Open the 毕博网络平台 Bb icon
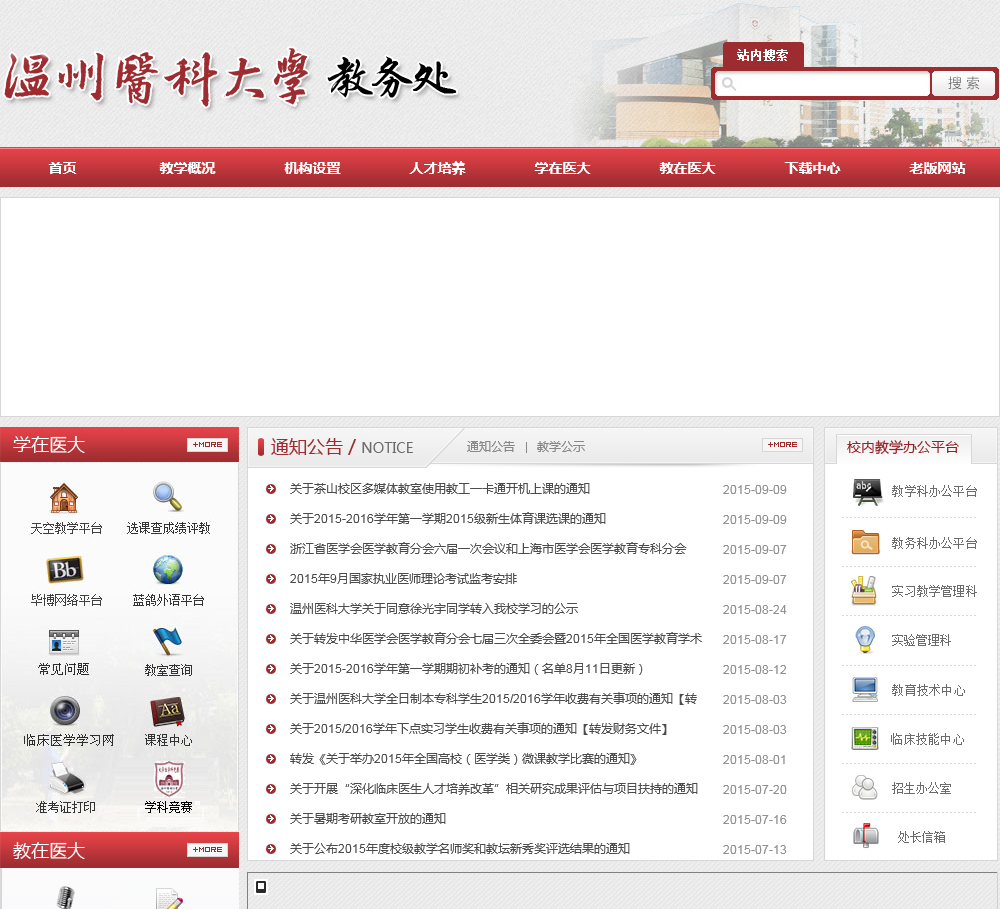The image size is (1000, 909). (64, 570)
